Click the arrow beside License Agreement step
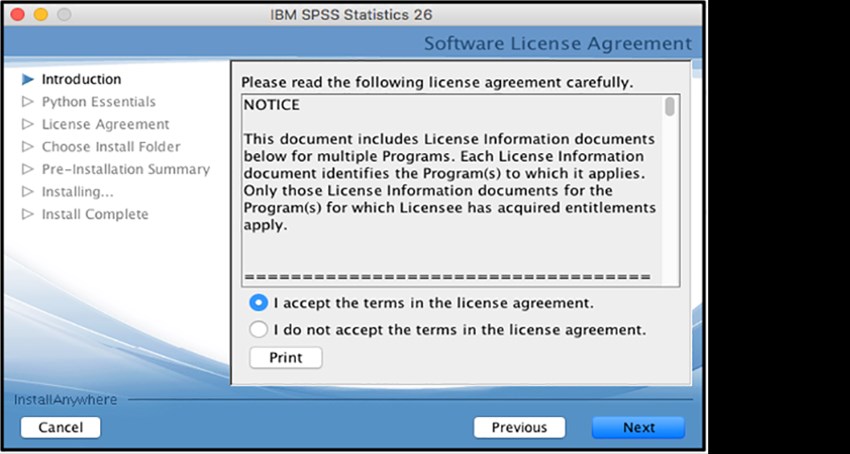 coord(28,125)
